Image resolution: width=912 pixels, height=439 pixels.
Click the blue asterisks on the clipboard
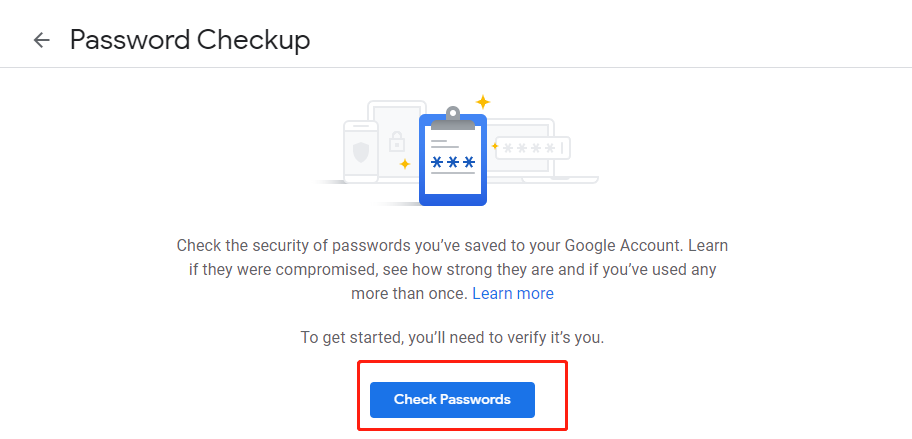point(452,163)
